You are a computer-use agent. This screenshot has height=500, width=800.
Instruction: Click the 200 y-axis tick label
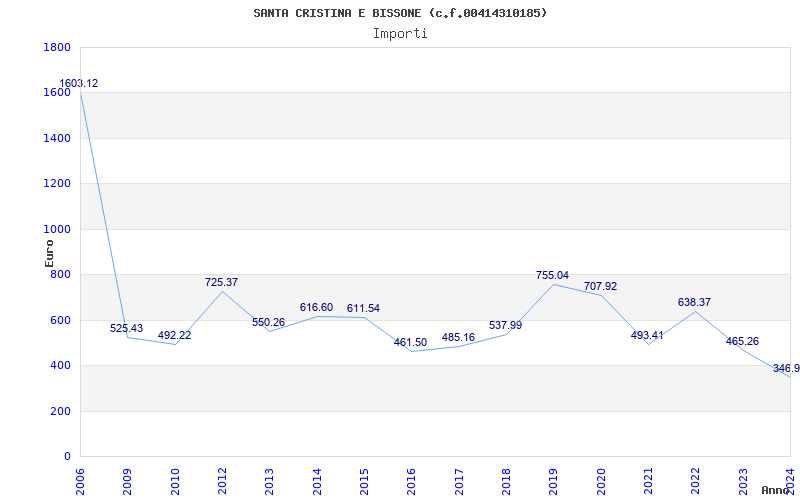pyautogui.click(x=61, y=411)
